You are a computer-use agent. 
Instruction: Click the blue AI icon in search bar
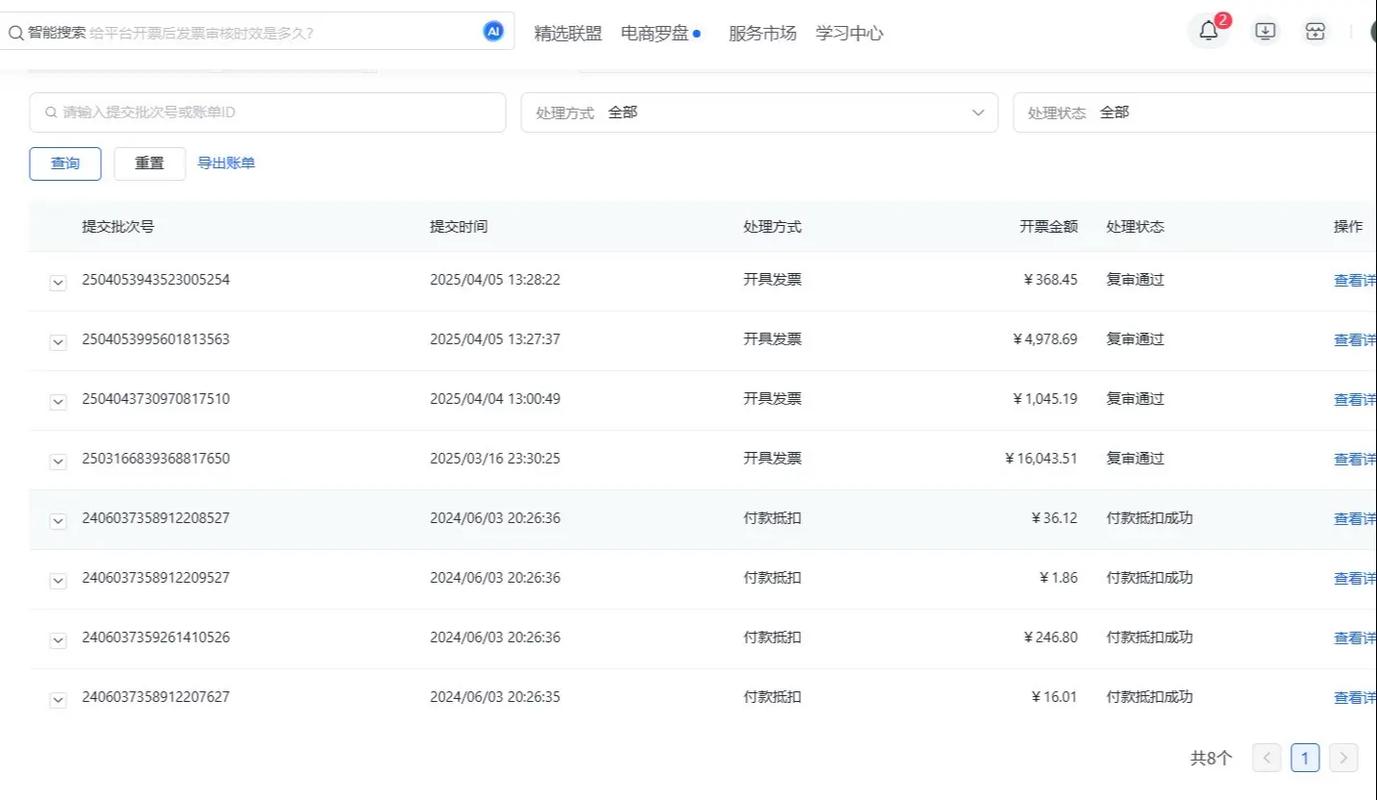pos(492,30)
